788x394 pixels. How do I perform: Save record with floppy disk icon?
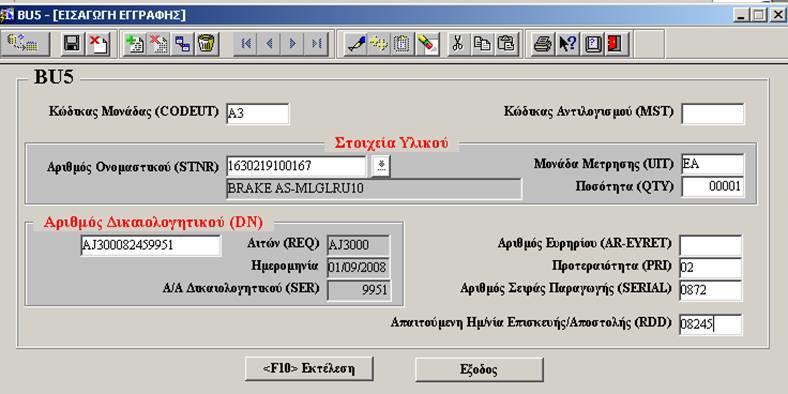[73, 44]
